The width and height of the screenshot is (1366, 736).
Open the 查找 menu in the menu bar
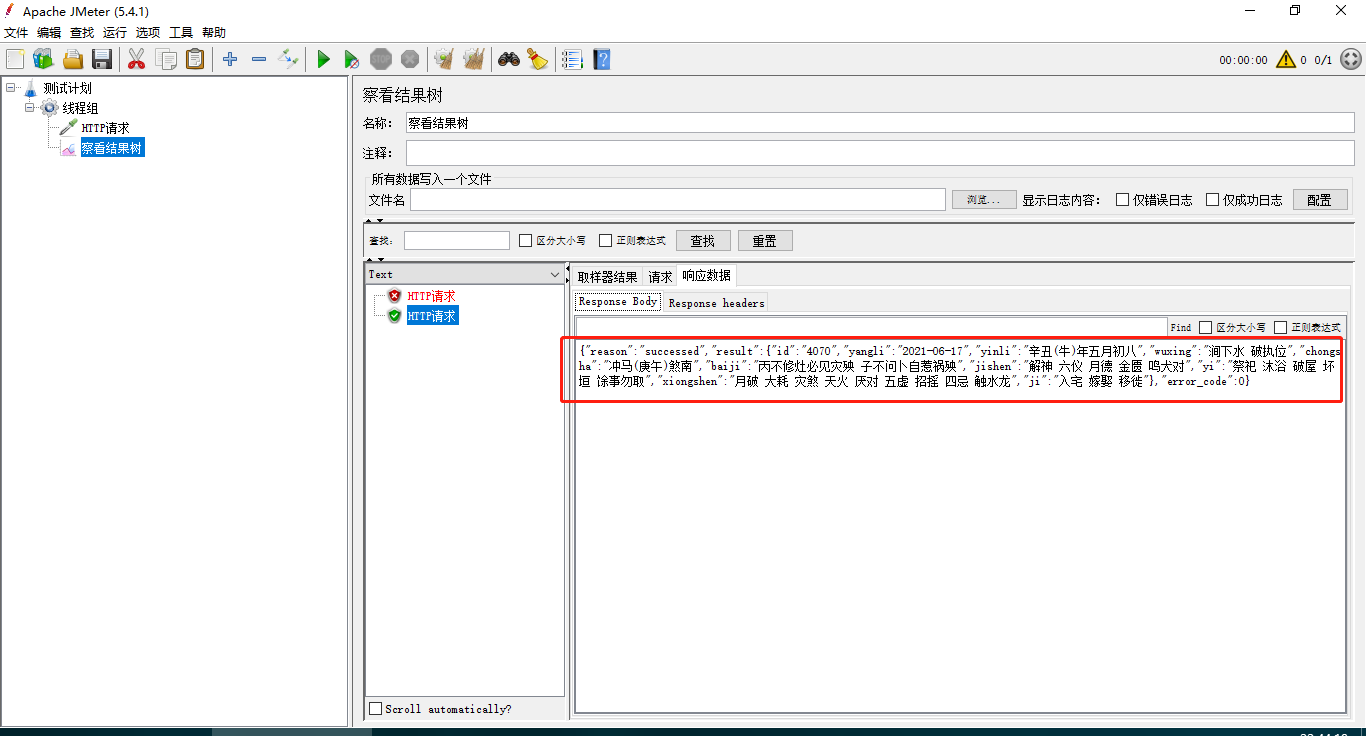pos(82,33)
